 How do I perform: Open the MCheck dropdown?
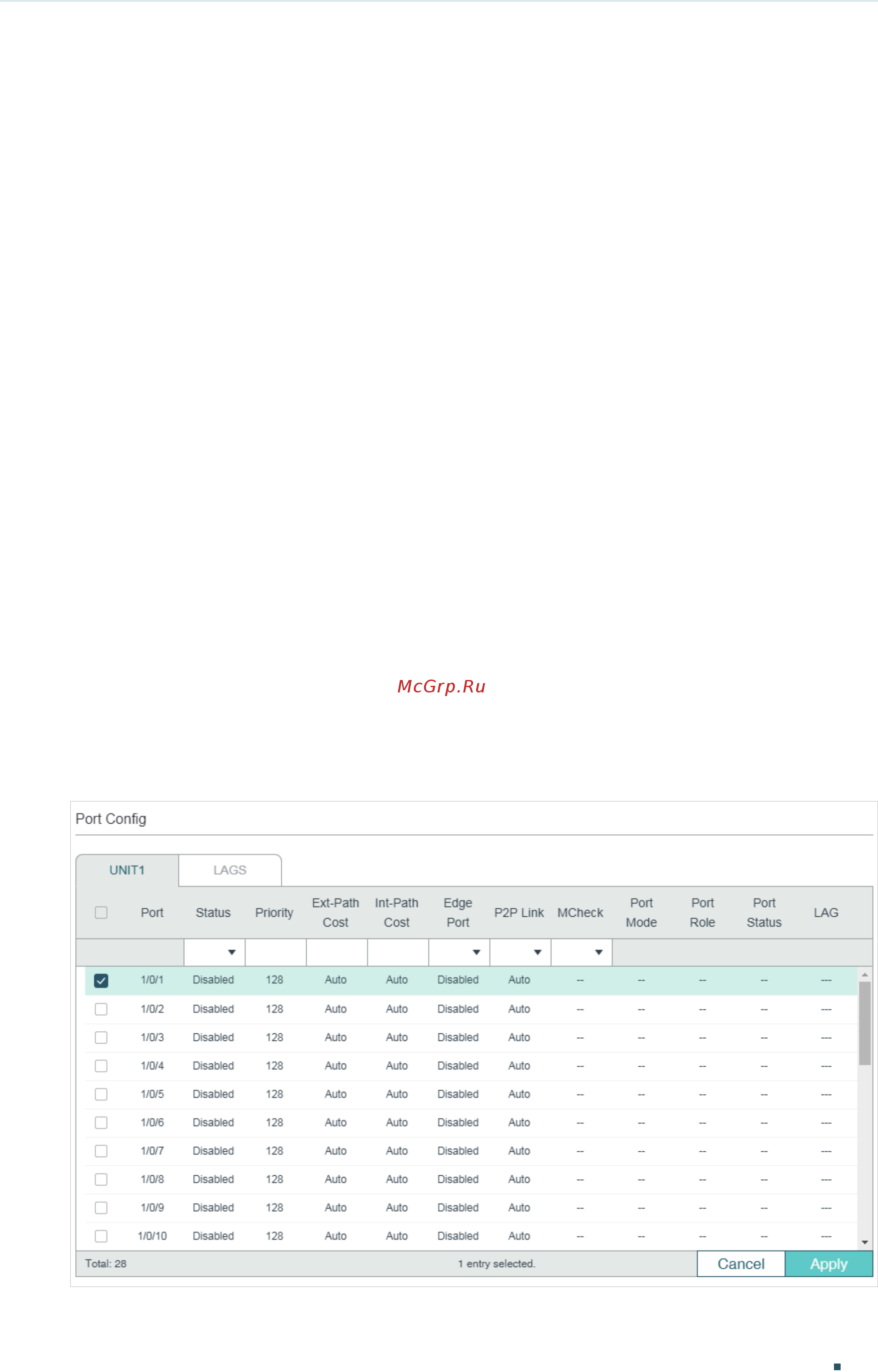pos(582,953)
